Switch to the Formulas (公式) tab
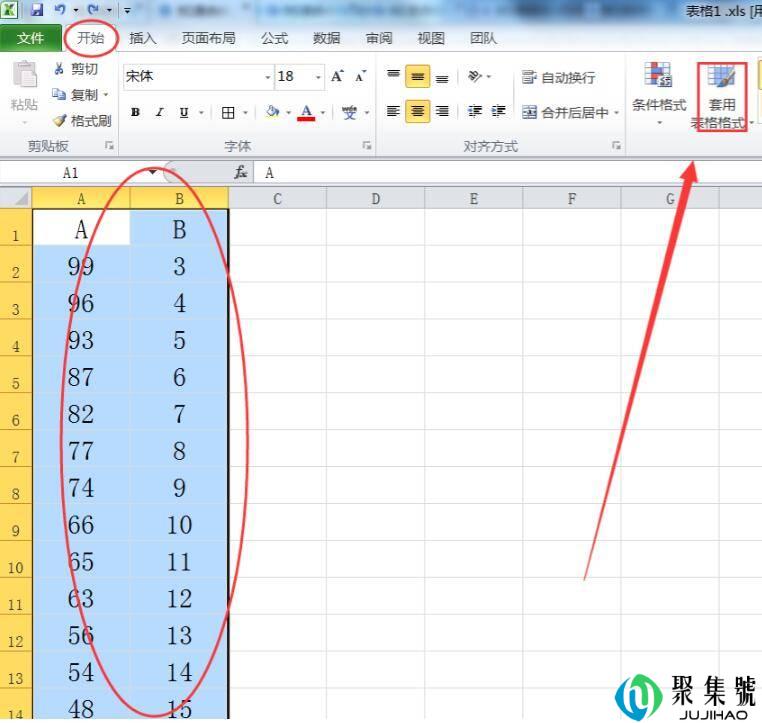This screenshot has height=723, width=762. point(274,38)
